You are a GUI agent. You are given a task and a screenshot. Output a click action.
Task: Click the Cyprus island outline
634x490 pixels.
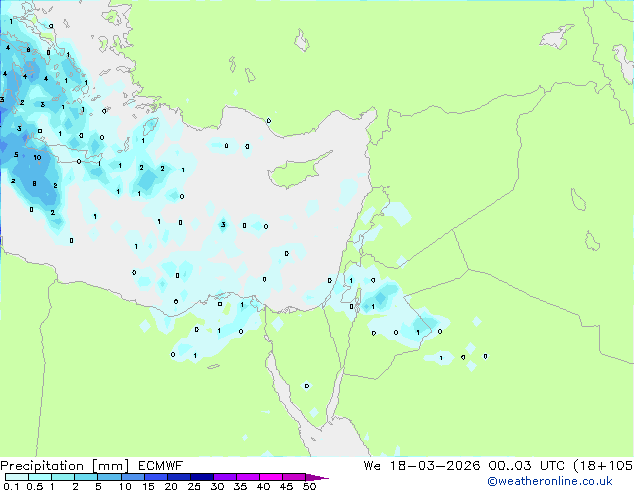click(298, 171)
